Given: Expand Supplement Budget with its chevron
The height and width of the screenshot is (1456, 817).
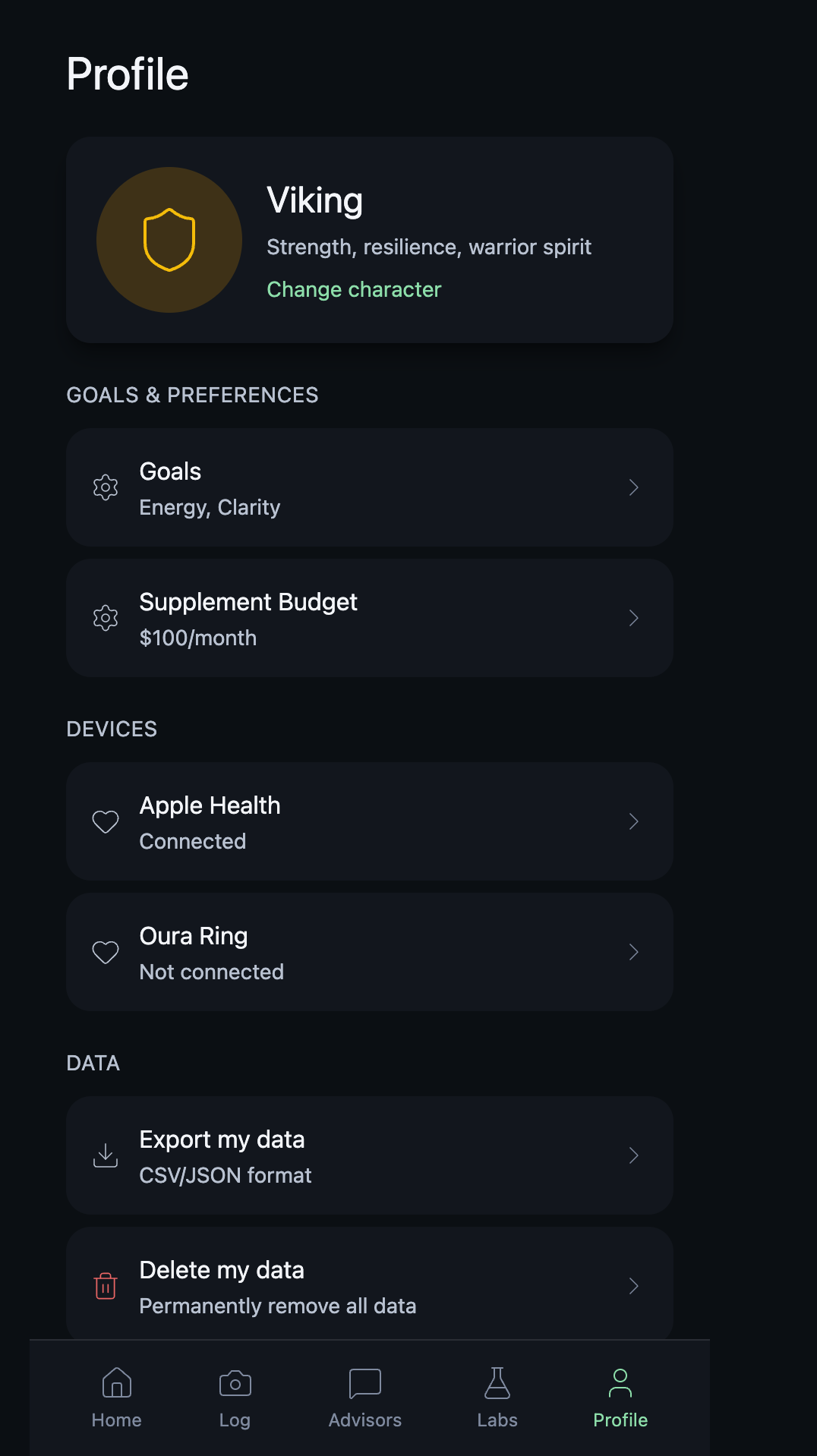Looking at the screenshot, I should tap(634, 618).
